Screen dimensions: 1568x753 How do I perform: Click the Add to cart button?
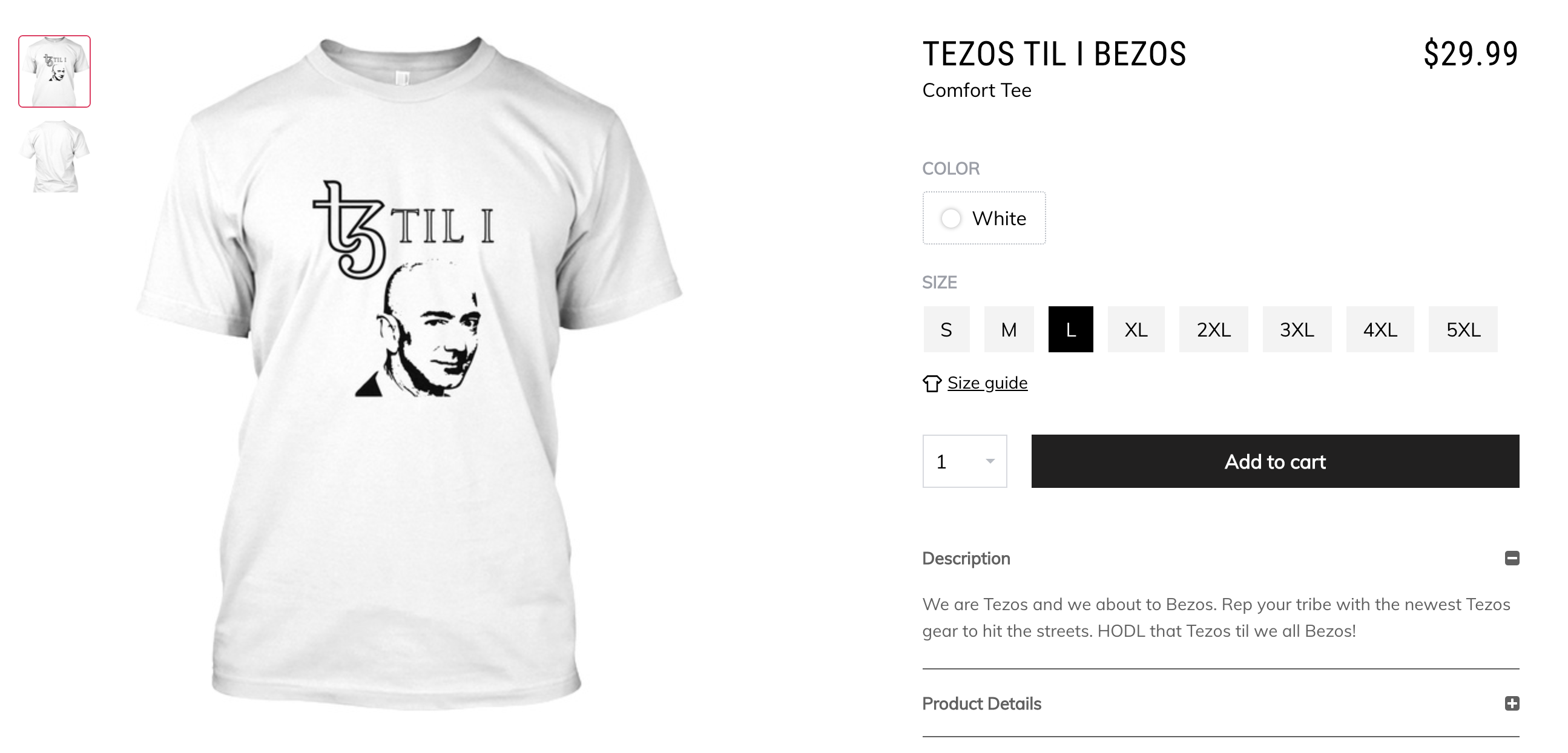(x=1275, y=461)
